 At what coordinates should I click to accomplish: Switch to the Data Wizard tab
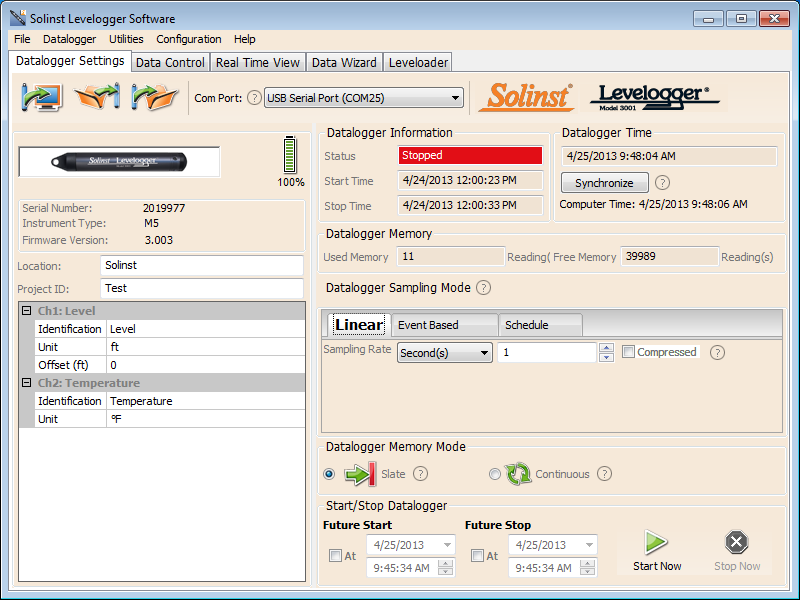pos(344,62)
